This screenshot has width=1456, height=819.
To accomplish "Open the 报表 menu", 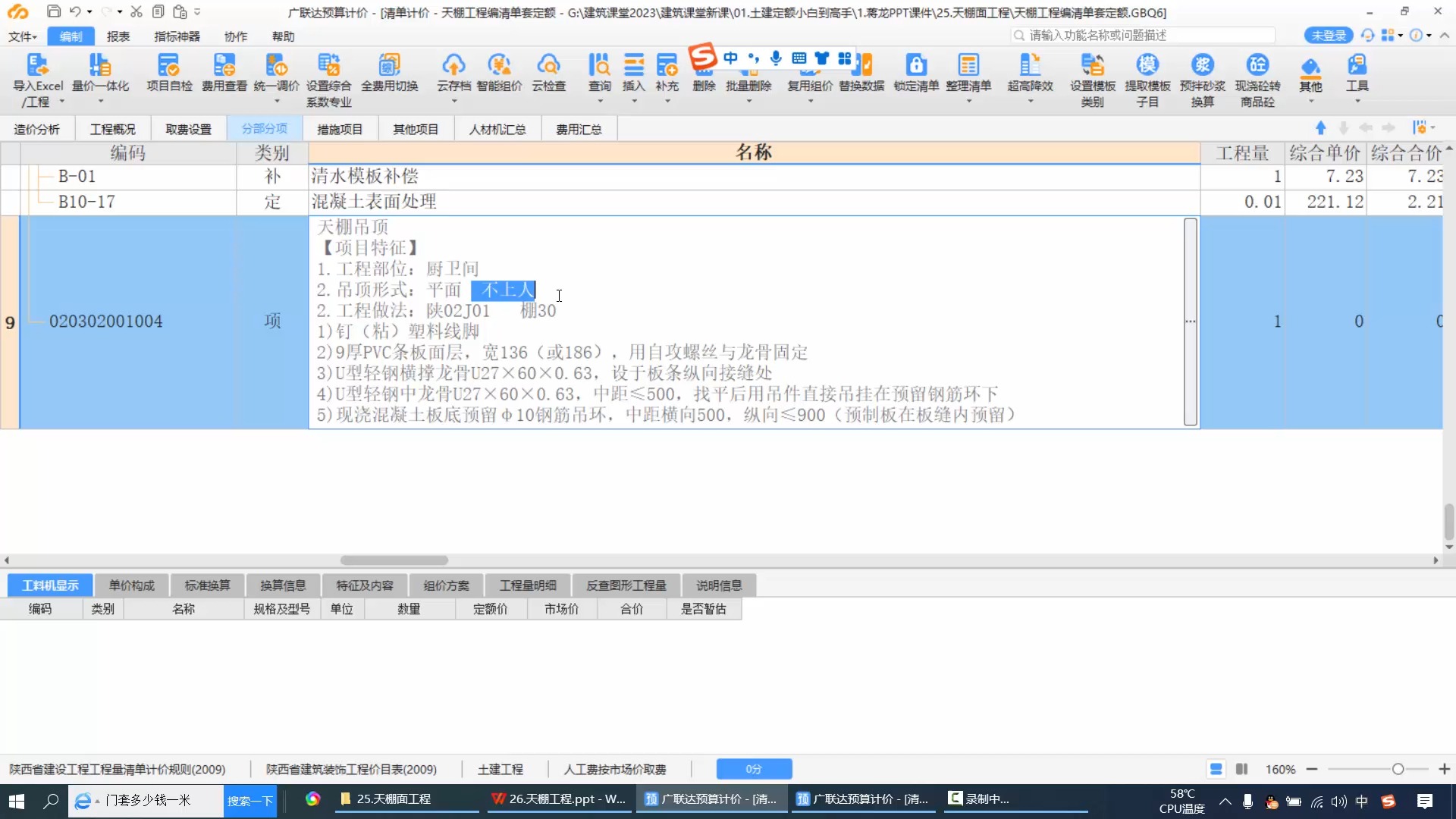I will click(x=118, y=36).
